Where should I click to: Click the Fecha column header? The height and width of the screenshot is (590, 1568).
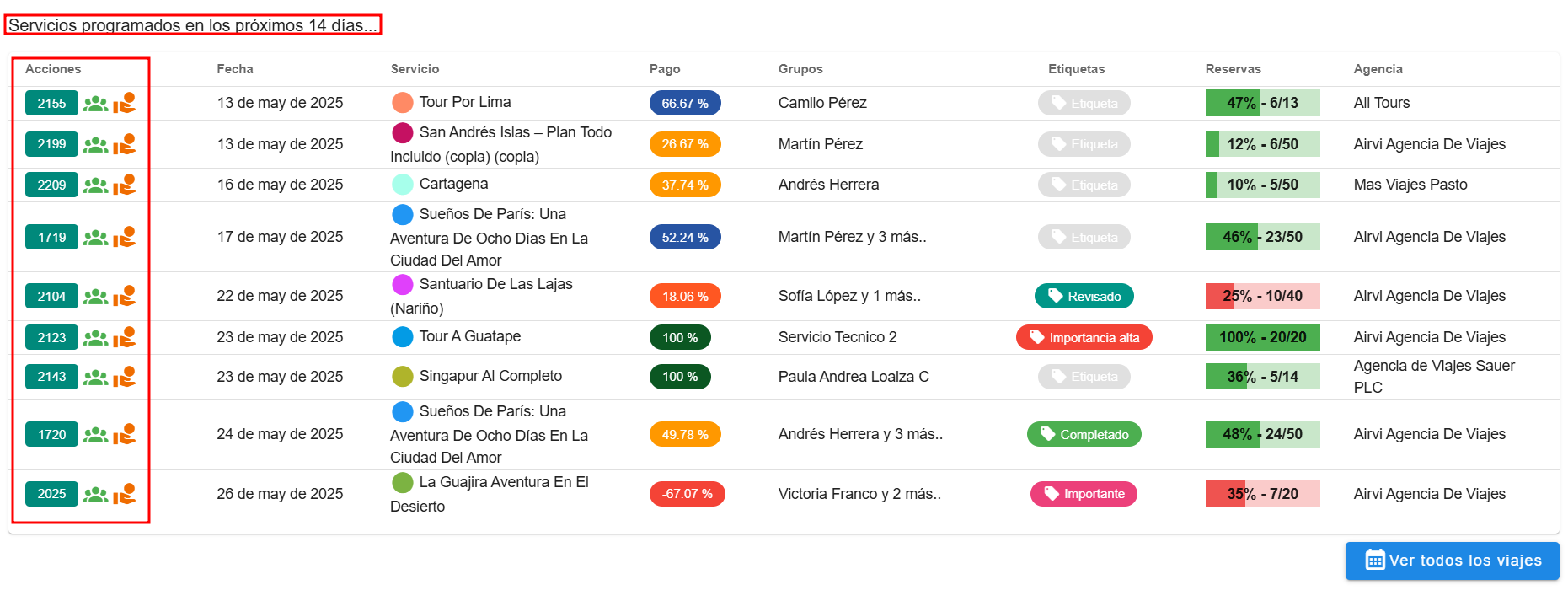(x=235, y=69)
